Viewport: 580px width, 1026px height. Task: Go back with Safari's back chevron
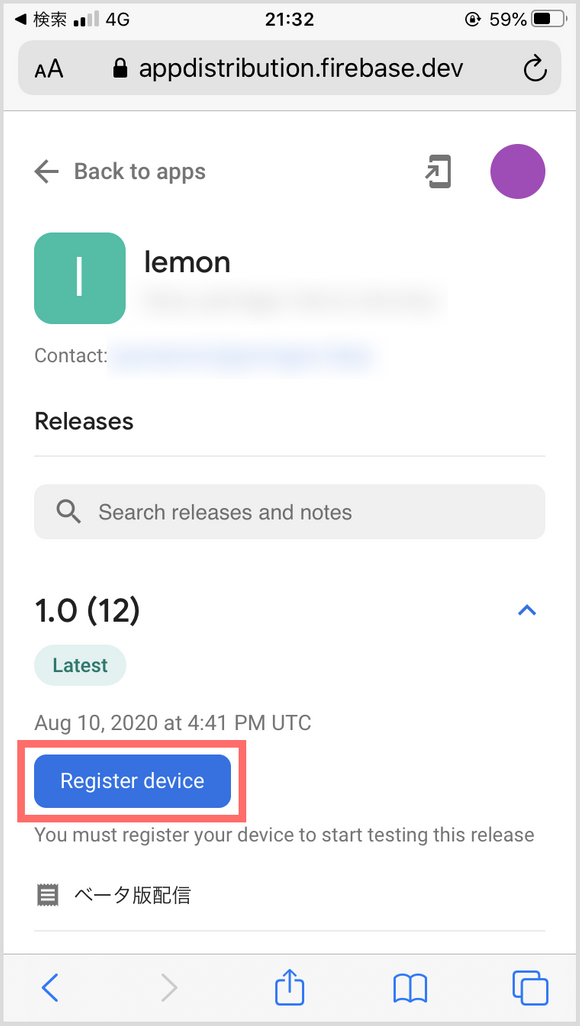click(x=50, y=987)
